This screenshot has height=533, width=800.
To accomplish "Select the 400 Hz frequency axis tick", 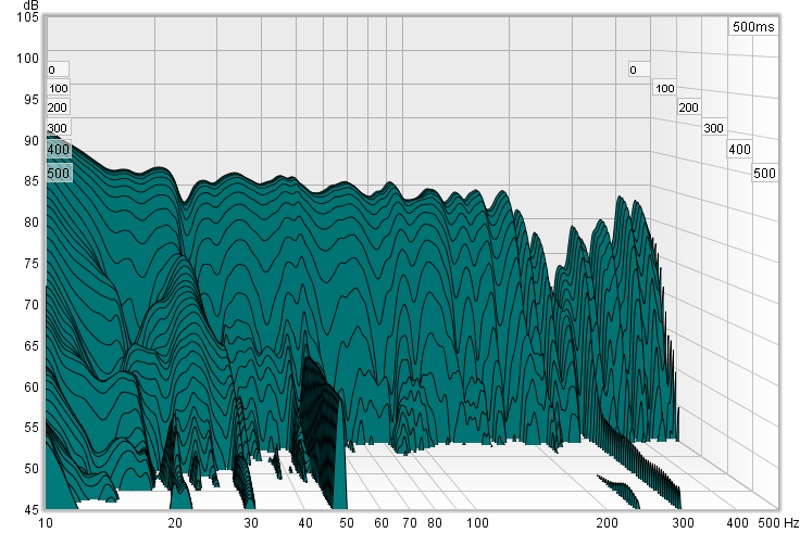I will tap(737, 523).
